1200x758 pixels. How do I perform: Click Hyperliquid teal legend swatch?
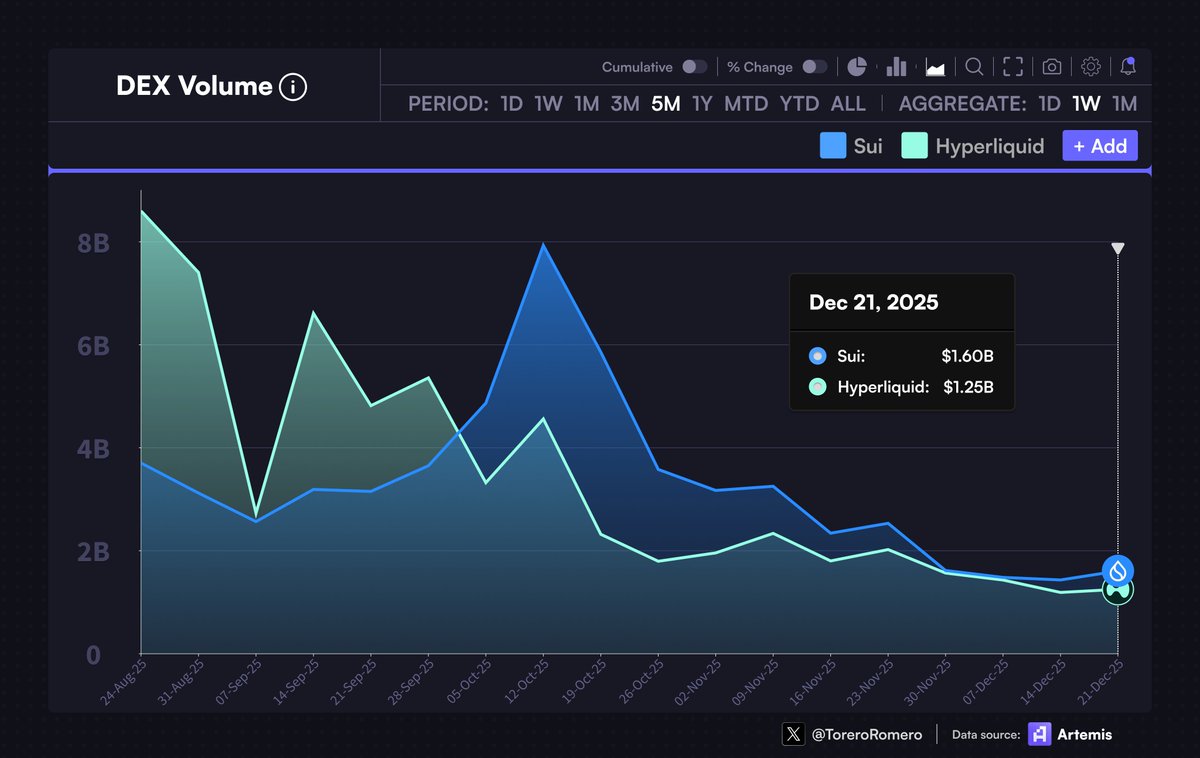coord(914,146)
